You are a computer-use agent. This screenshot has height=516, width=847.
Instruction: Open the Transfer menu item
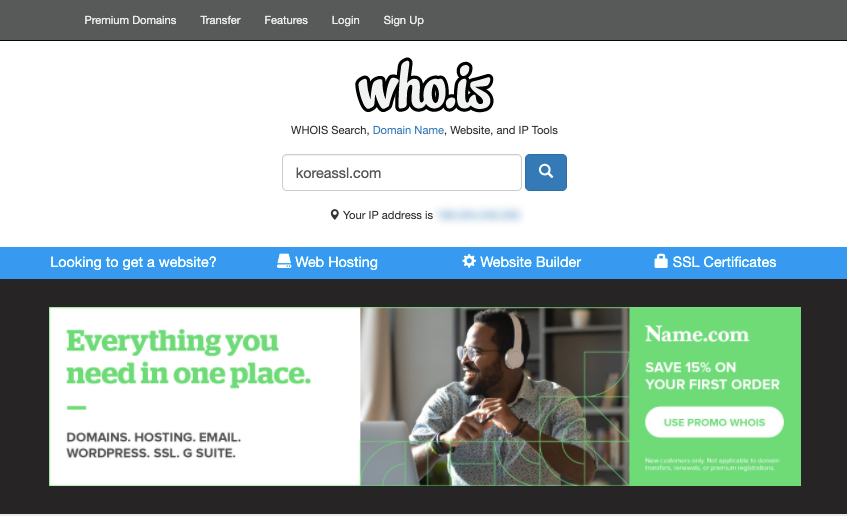click(x=220, y=20)
